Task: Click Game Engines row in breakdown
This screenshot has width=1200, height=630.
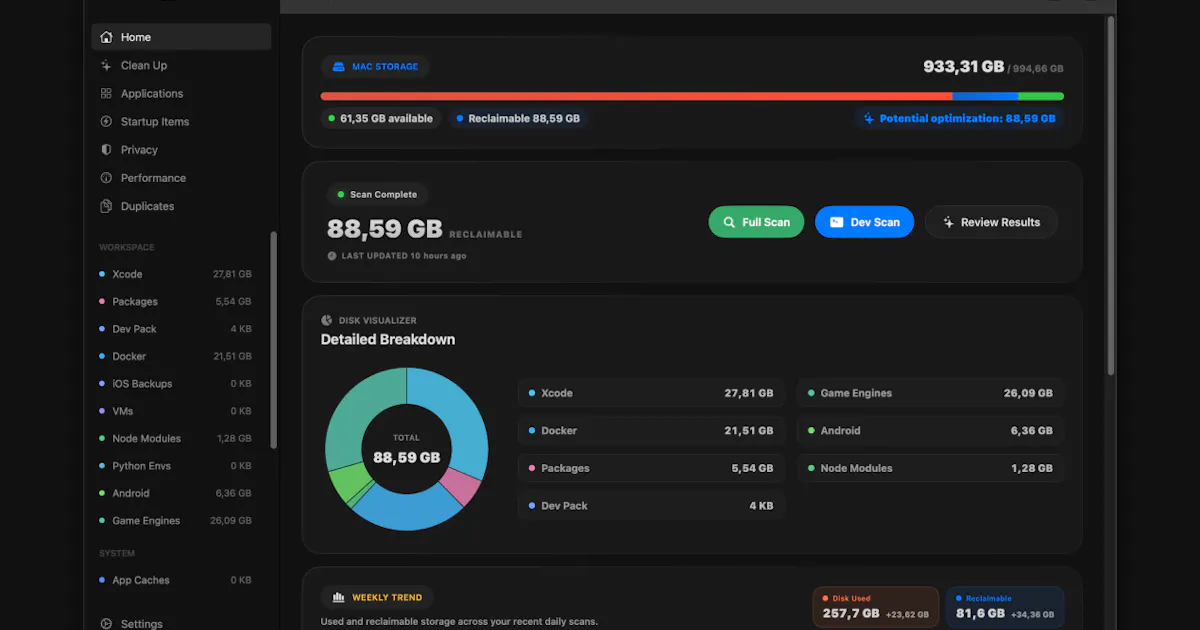Action: tap(930, 393)
